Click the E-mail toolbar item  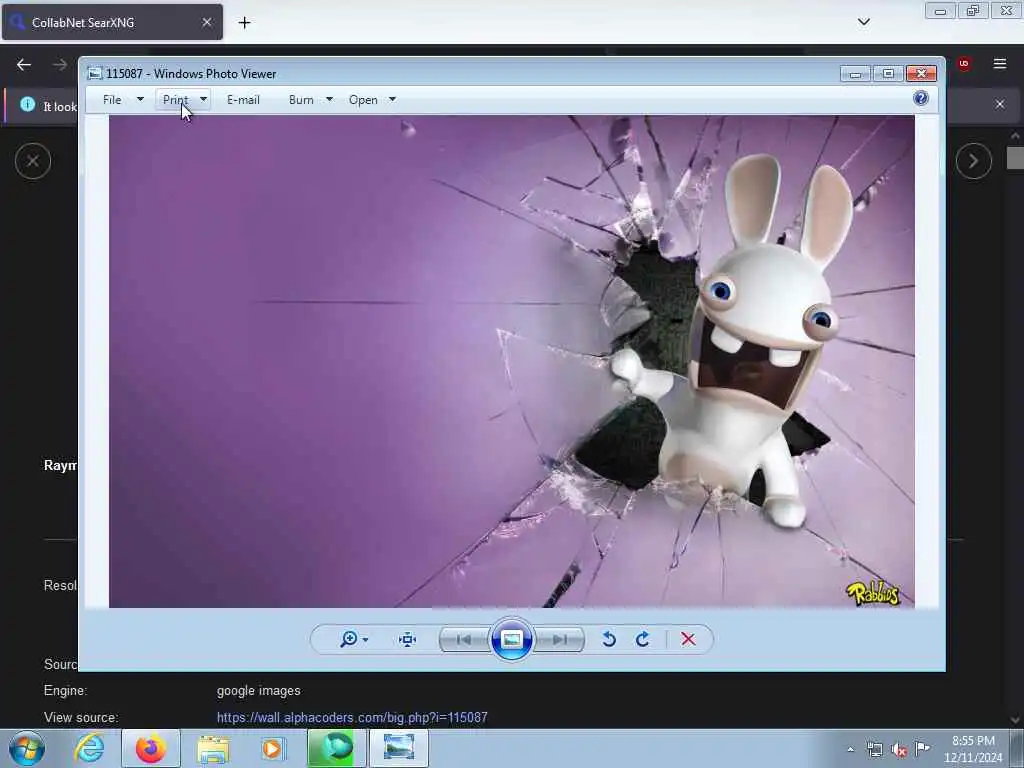[x=243, y=100]
